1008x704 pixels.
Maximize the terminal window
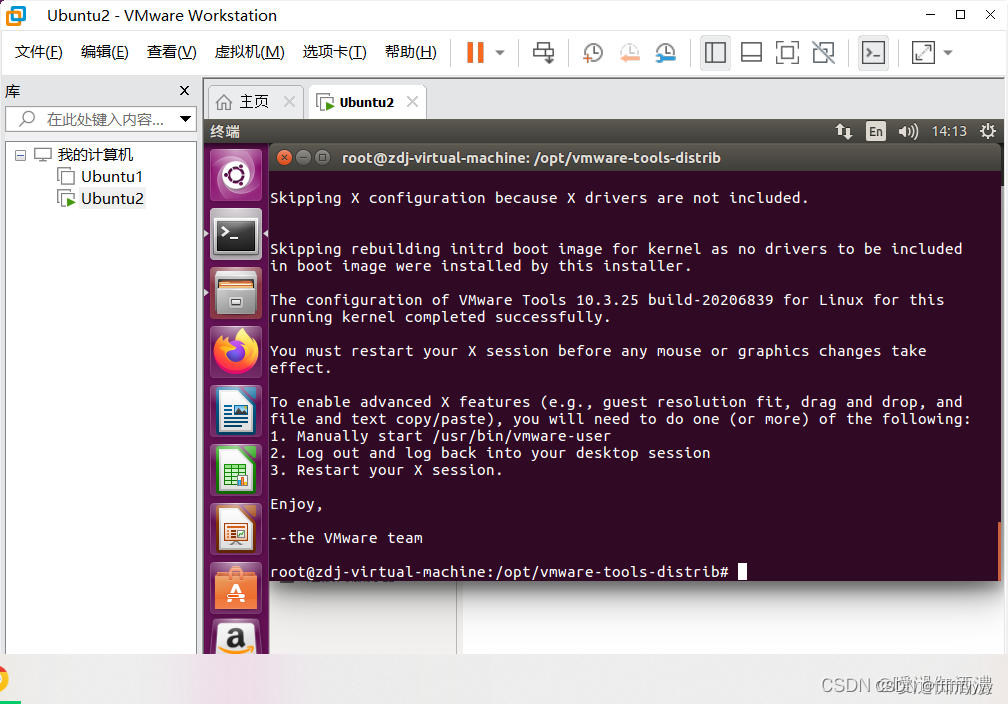323,158
